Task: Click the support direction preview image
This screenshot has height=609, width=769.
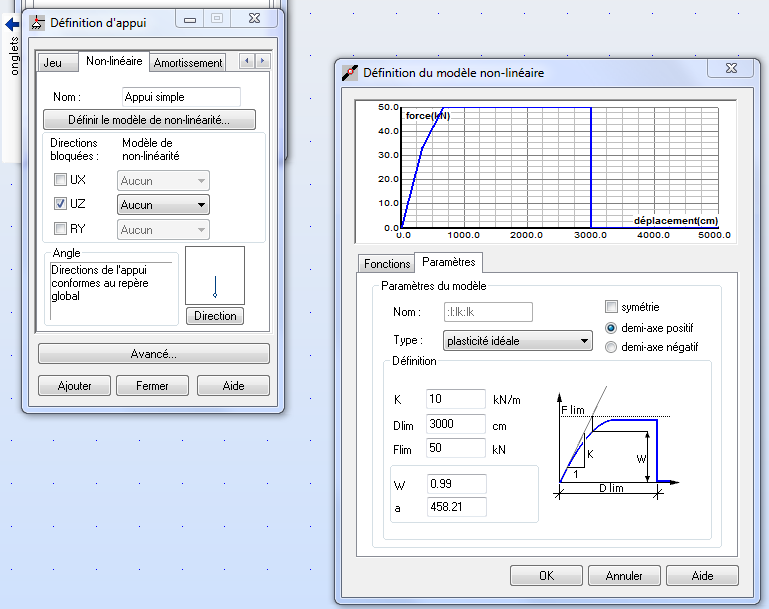Action: pos(215,276)
